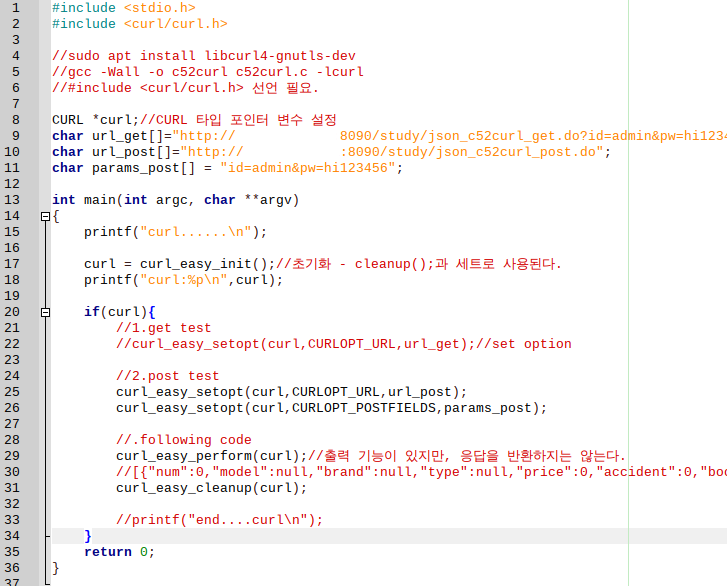
Task: Click the printf("curl:%p\n",curl) statement
Action: pos(184,280)
